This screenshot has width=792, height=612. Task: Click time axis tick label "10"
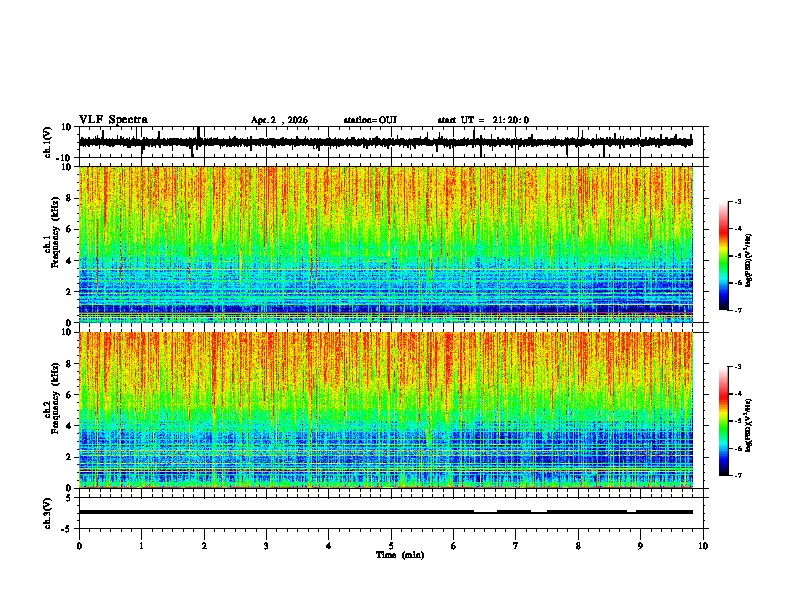(x=703, y=546)
